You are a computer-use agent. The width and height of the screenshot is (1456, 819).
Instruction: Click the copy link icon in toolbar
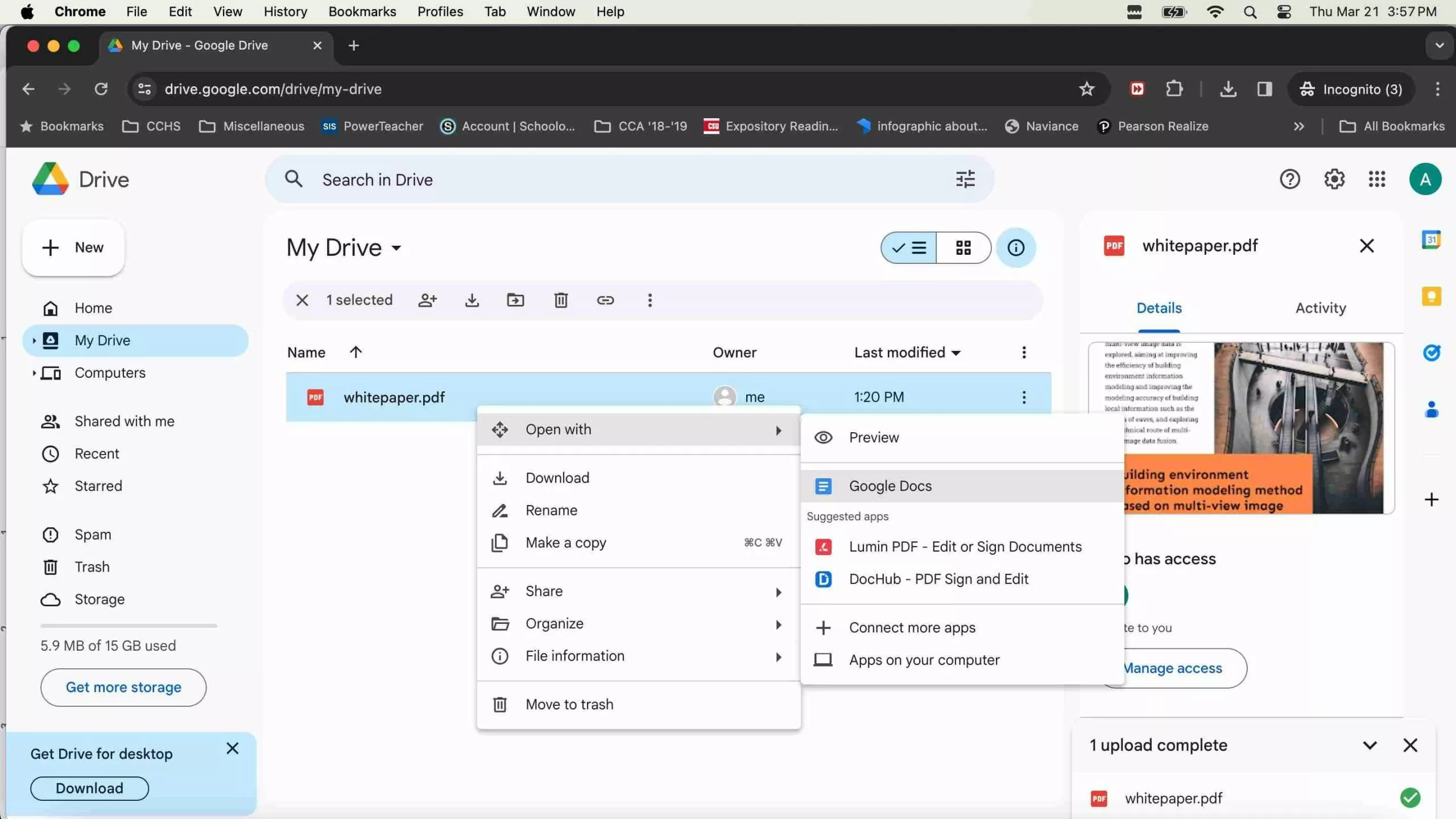tap(605, 300)
